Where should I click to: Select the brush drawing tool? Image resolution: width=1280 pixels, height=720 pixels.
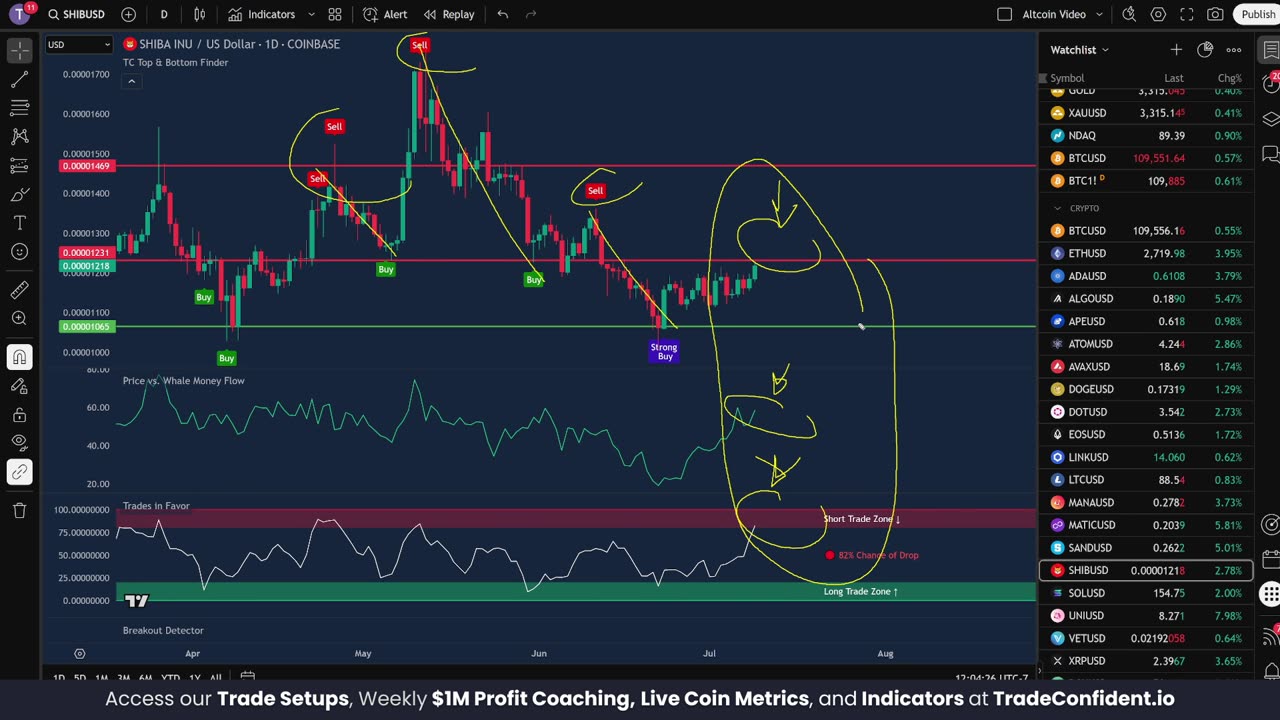pyautogui.click(x=20, y=194)
